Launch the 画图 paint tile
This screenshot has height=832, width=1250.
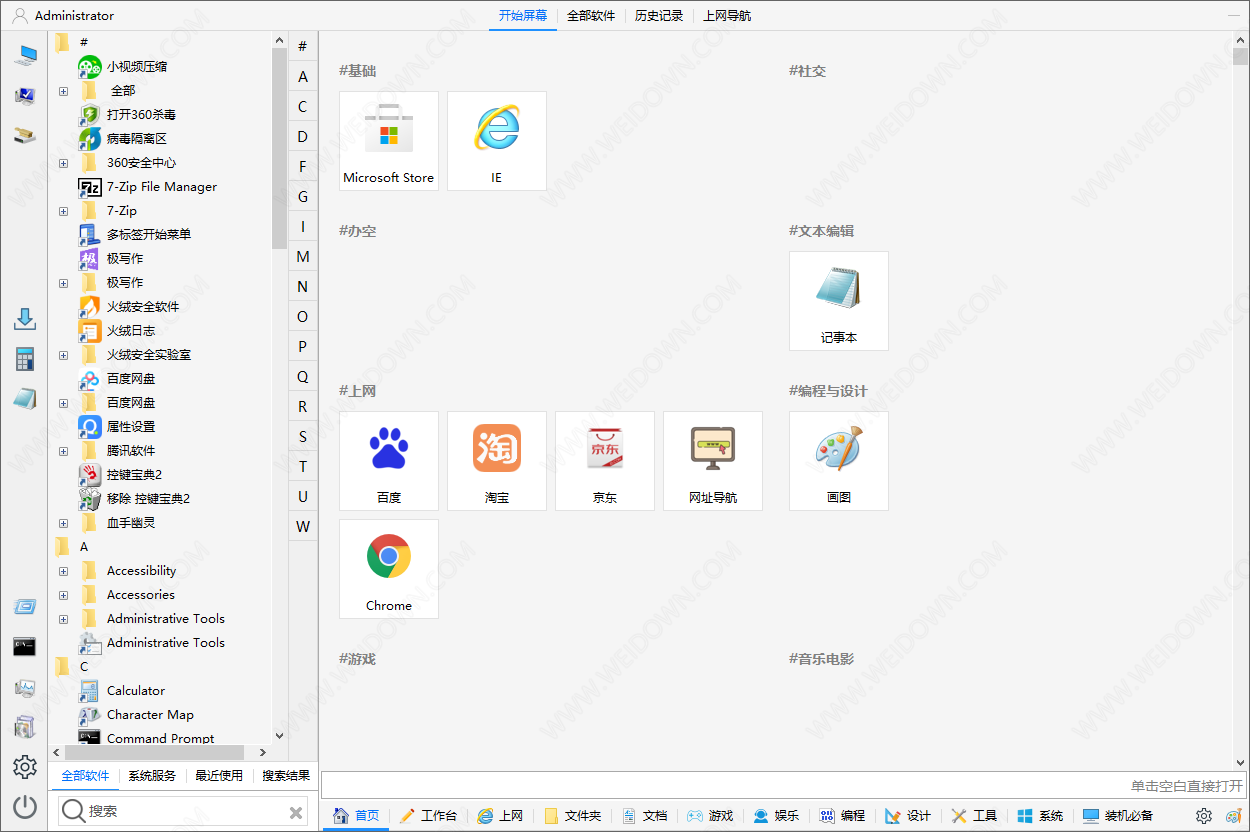click(839, 461)
